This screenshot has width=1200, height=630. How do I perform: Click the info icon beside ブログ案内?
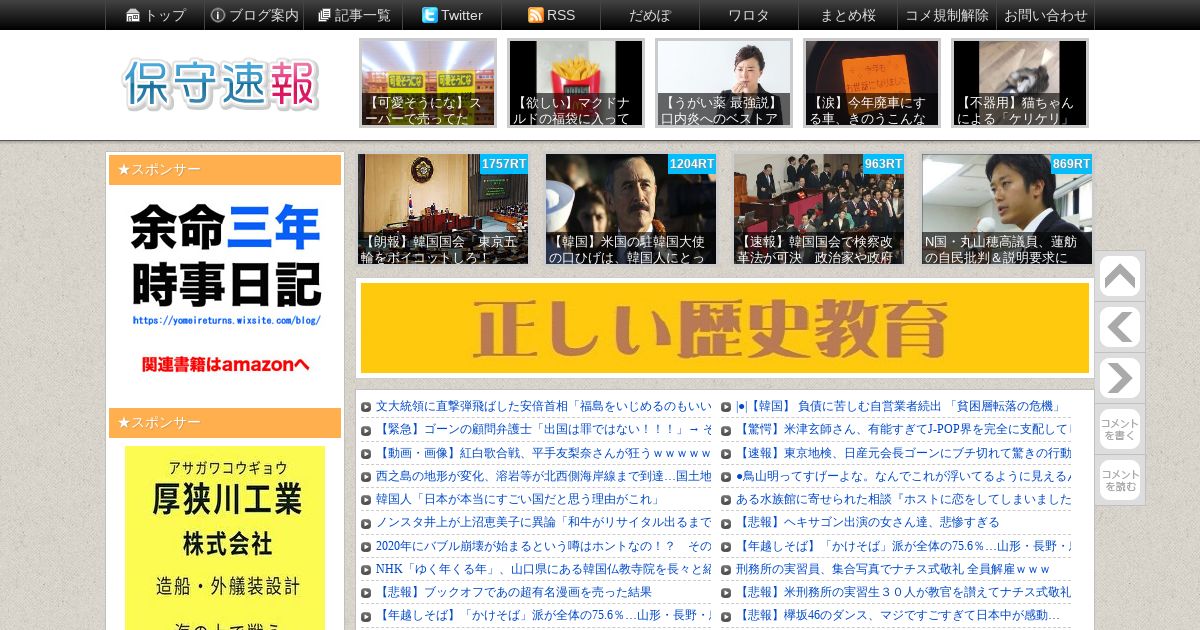click(x=217, y=15)
